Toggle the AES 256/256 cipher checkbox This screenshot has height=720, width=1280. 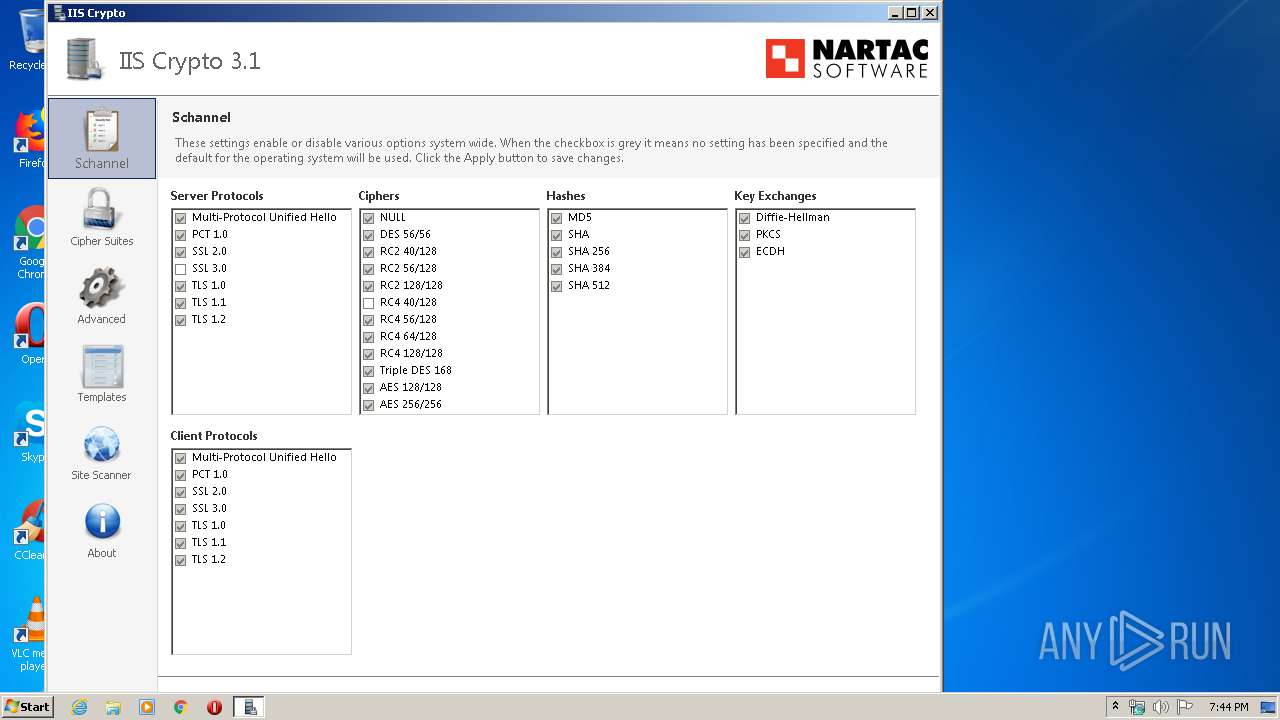pyautogui.click(x=369, y=405)
